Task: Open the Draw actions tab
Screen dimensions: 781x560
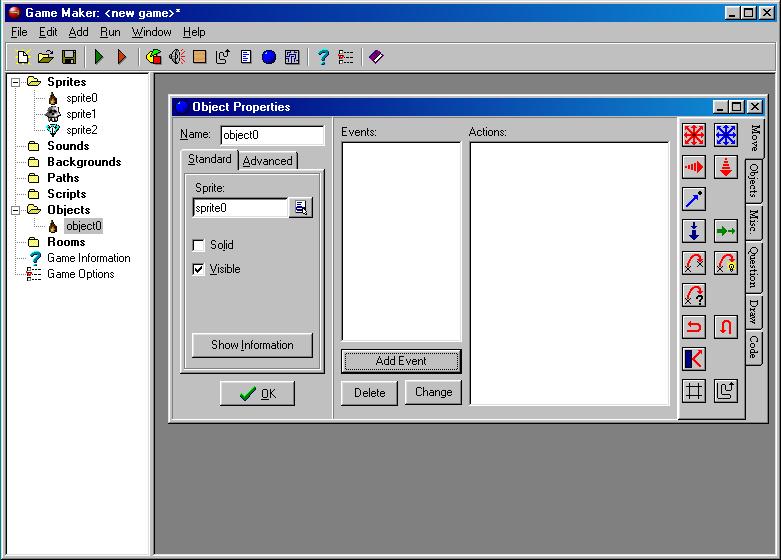Action: point(754,312)
